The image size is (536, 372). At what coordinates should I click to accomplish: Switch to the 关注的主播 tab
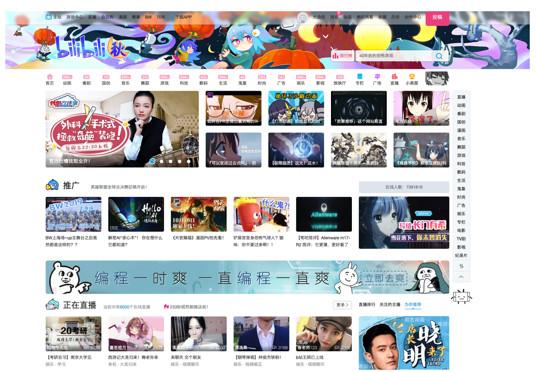pos(390,304)
